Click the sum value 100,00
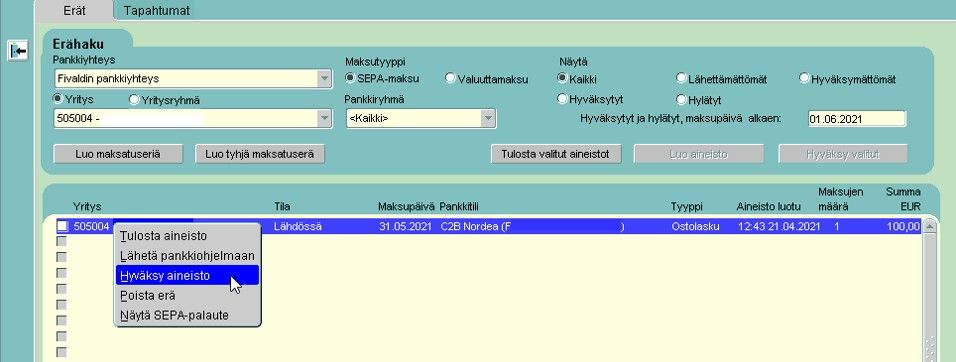 click(x=904, y=227)
